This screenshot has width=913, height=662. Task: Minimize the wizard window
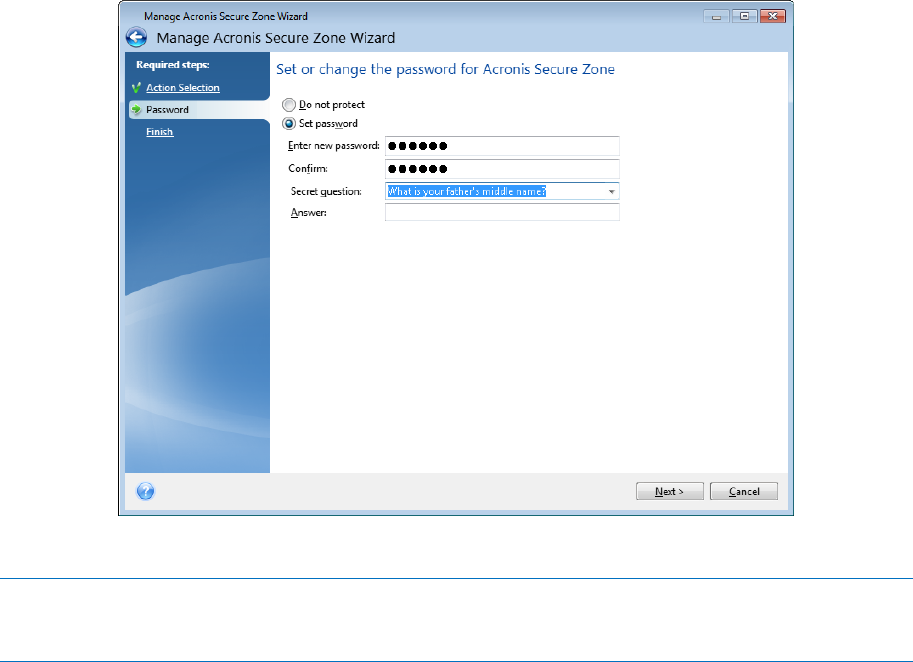(x=716, y=16)
